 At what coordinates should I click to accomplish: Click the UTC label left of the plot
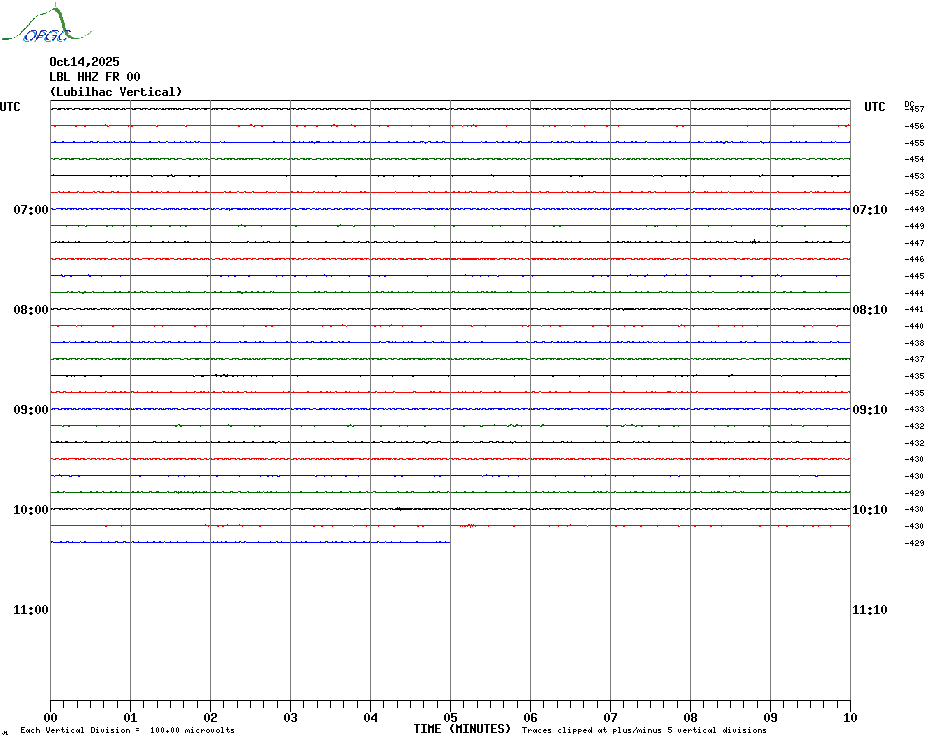click(x=10, y=107)
